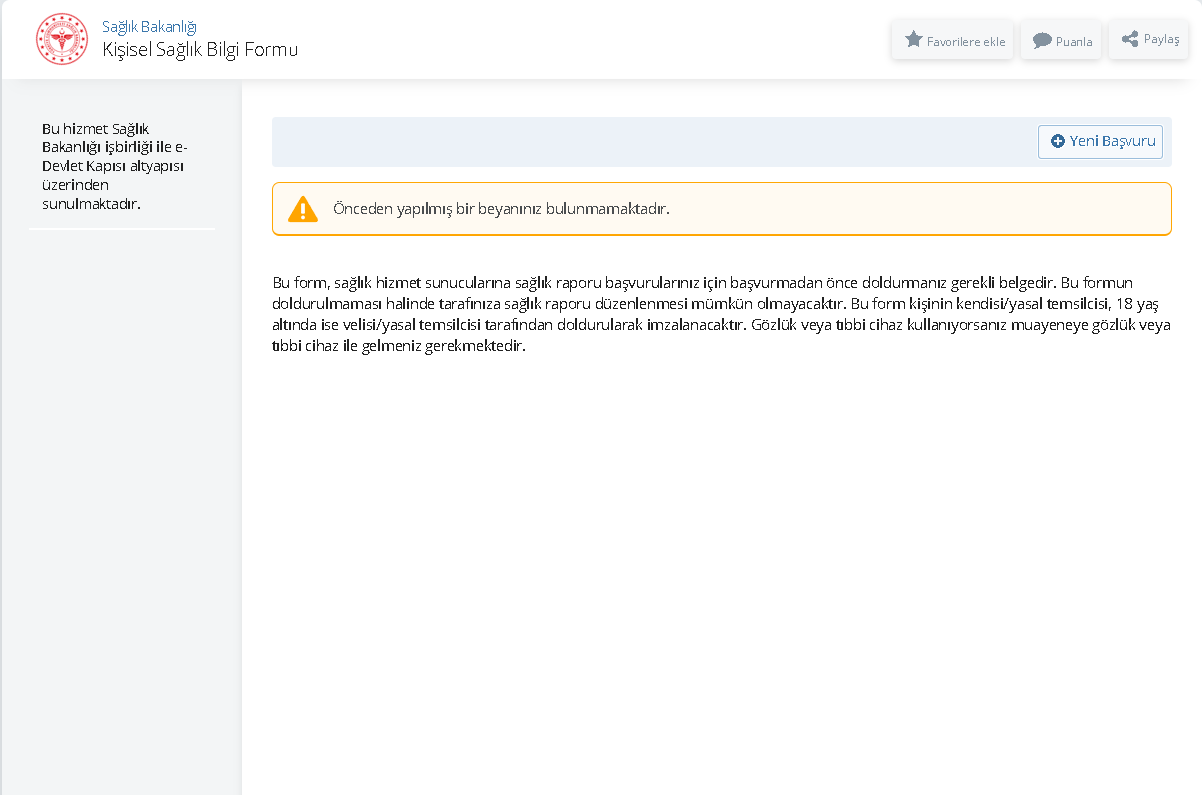Click the star icon in Favorilere ekle
1202x795 pixels.
coord(913,39)
